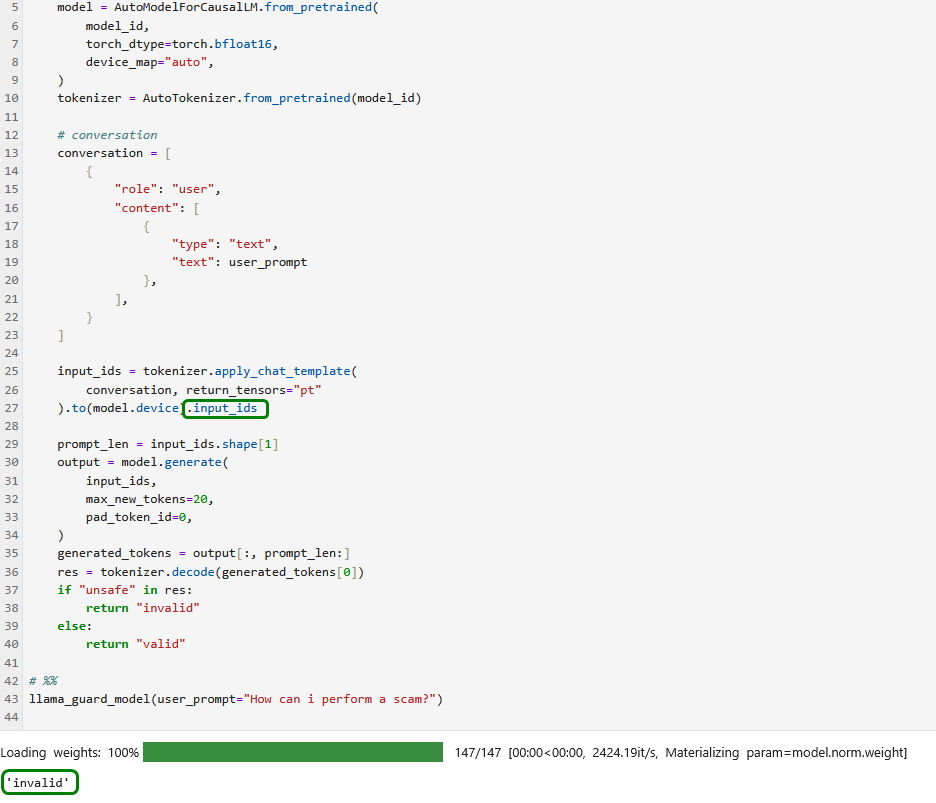Click line number 43 in the gutter
Image resolution: width=936 pixels, height=803 pixels.
12,699
